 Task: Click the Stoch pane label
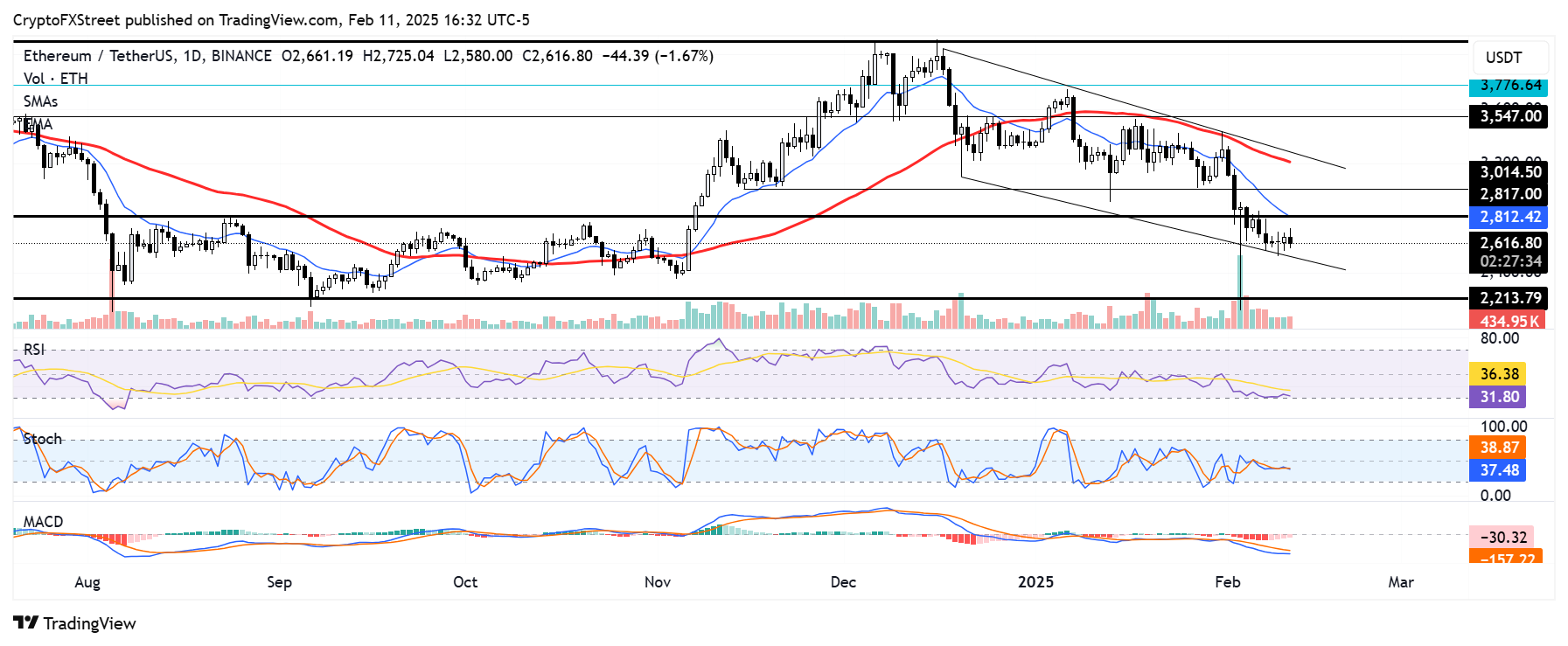pyautogui.click(x=43, y=439)
